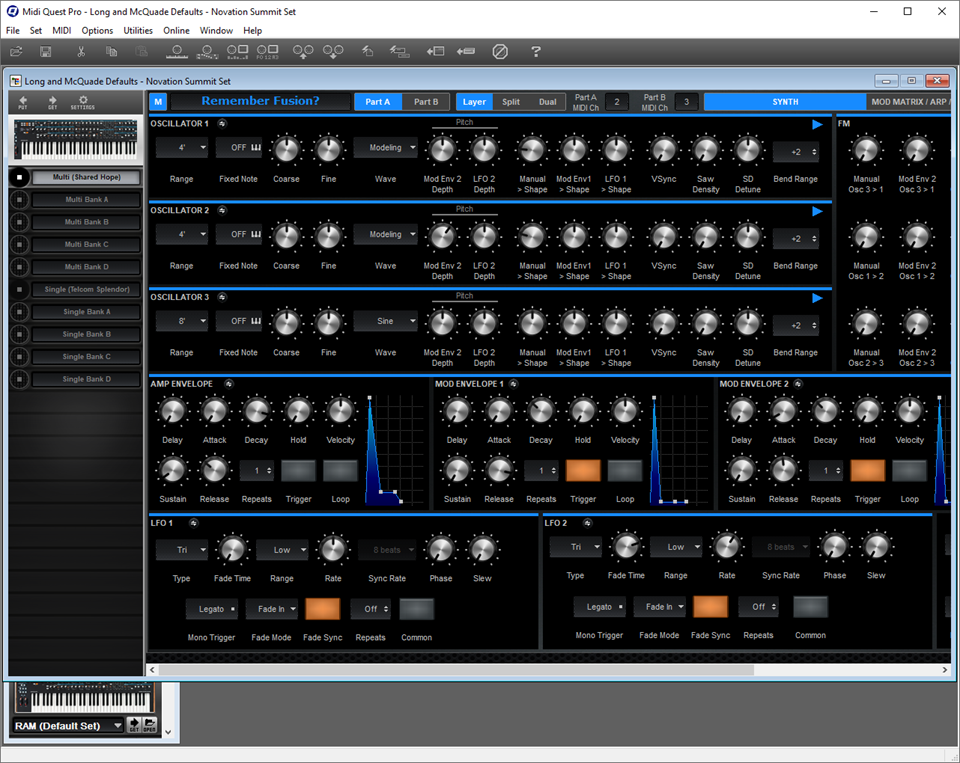Click the Help question mark icon
The height and width of the screenshot is (763, 960).
[535, 51]
